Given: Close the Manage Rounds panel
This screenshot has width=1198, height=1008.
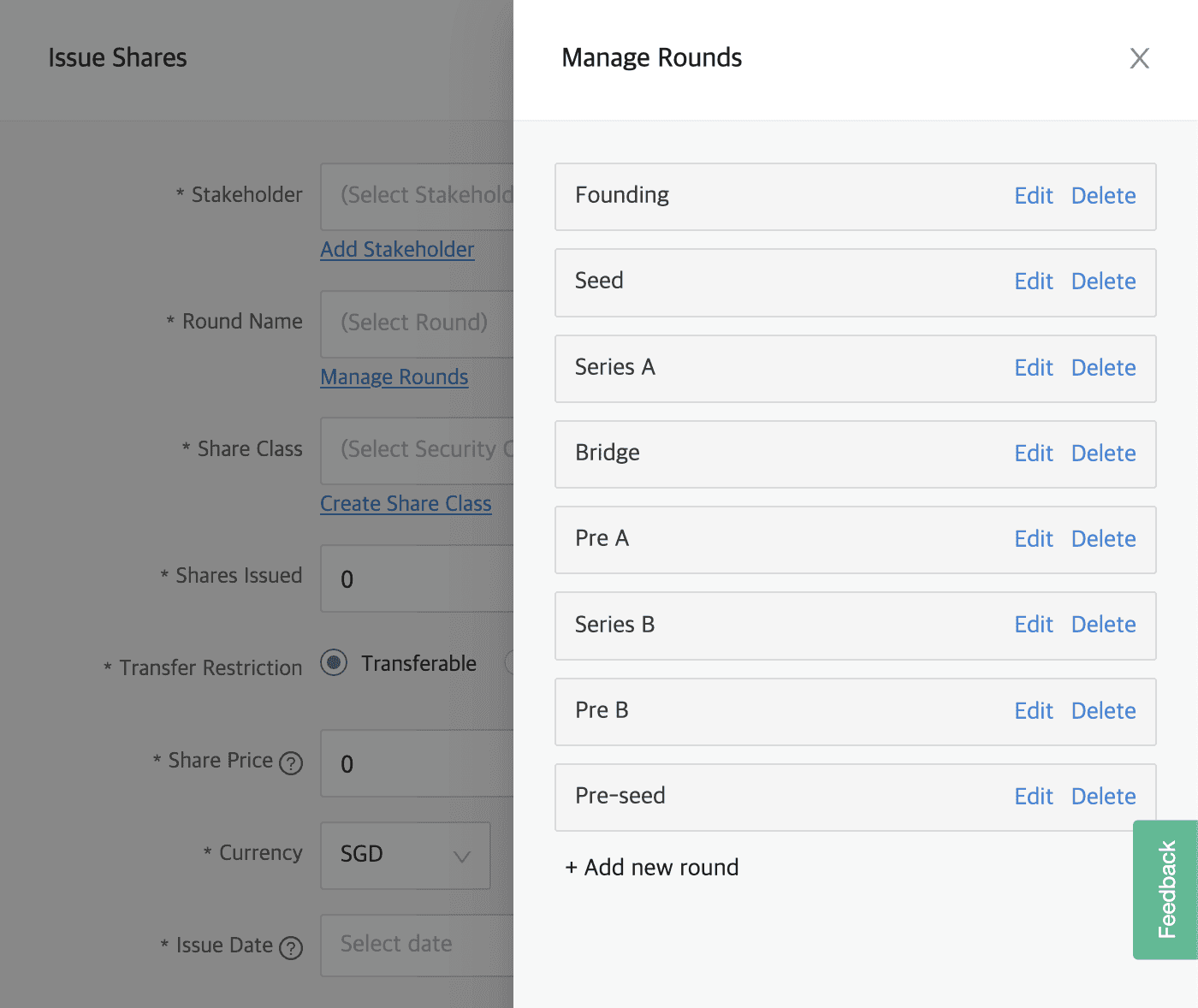Looking at the screenshot, I should click(1140, 58).
